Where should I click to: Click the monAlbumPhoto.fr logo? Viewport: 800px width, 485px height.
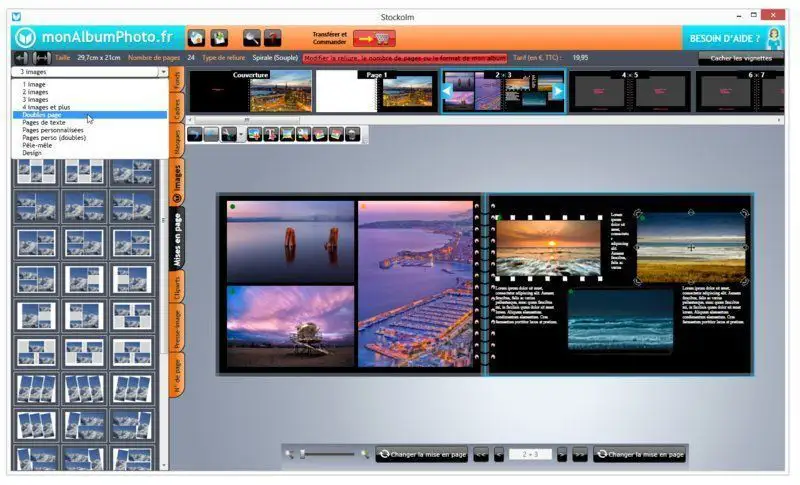pos(94,37)
